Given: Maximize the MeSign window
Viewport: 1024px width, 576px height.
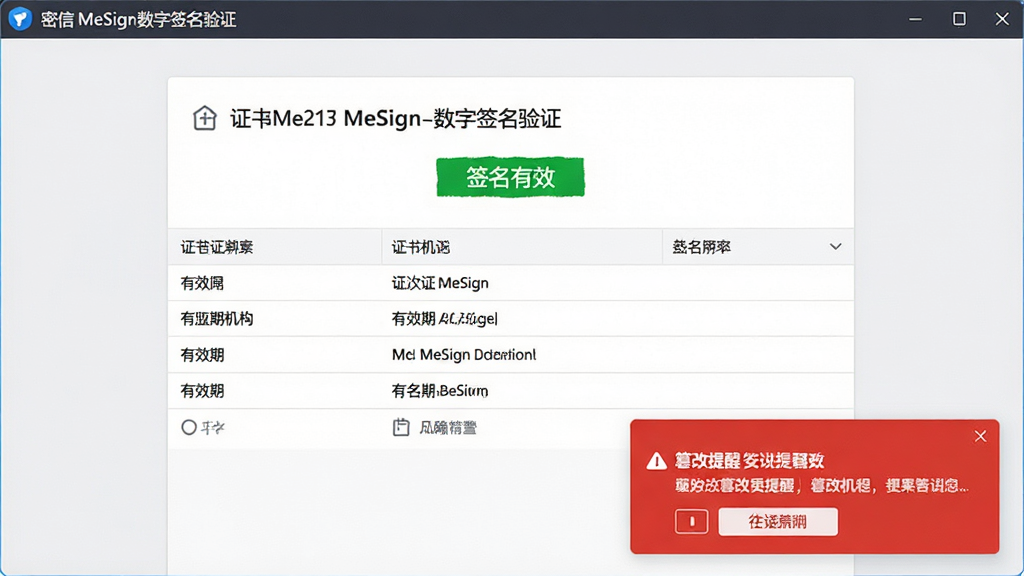Looking at the screenshot, I should click(x=959, y=19).
